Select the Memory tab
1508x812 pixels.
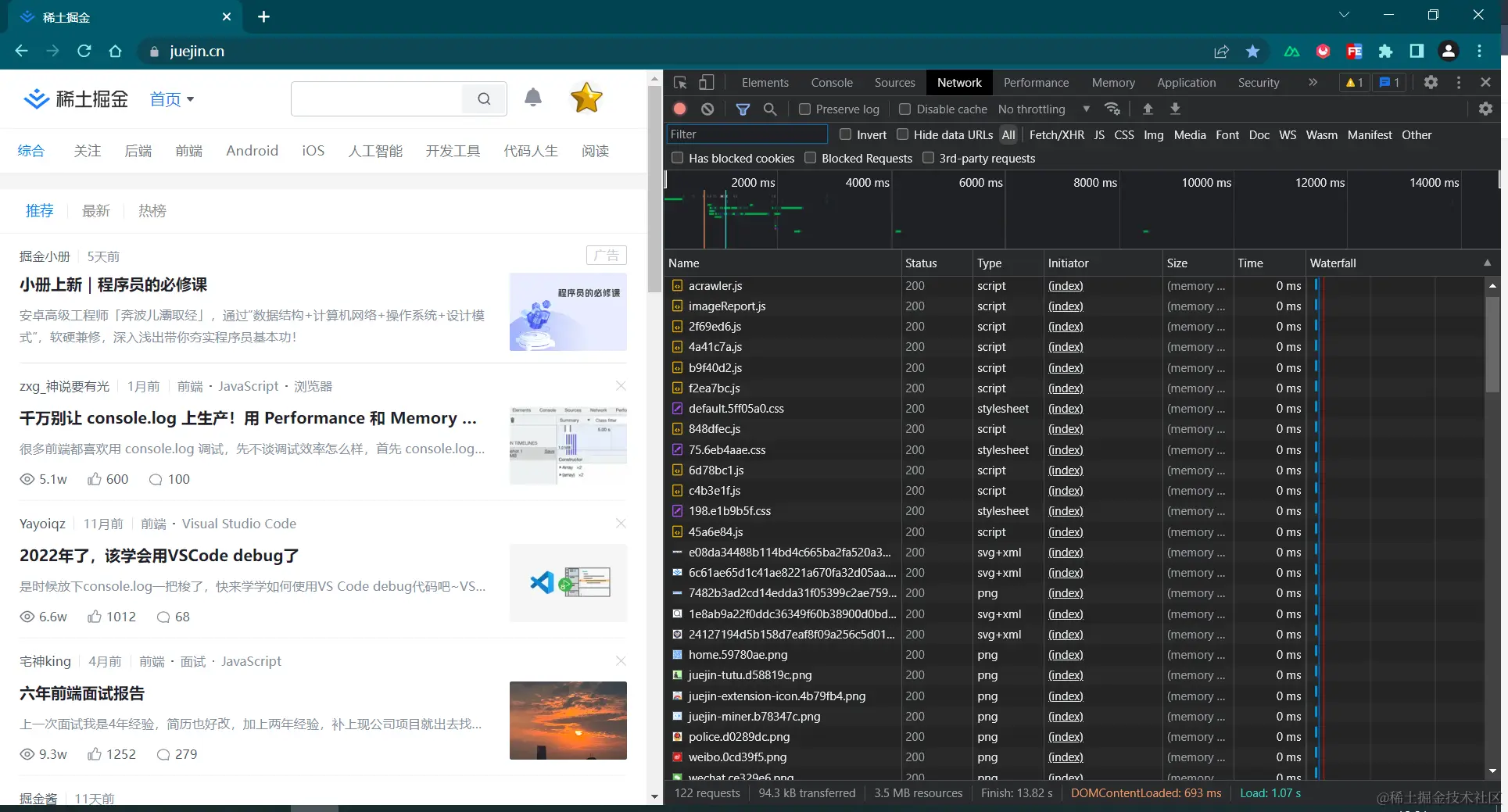pyautogui.click(x=1113, y=82)
